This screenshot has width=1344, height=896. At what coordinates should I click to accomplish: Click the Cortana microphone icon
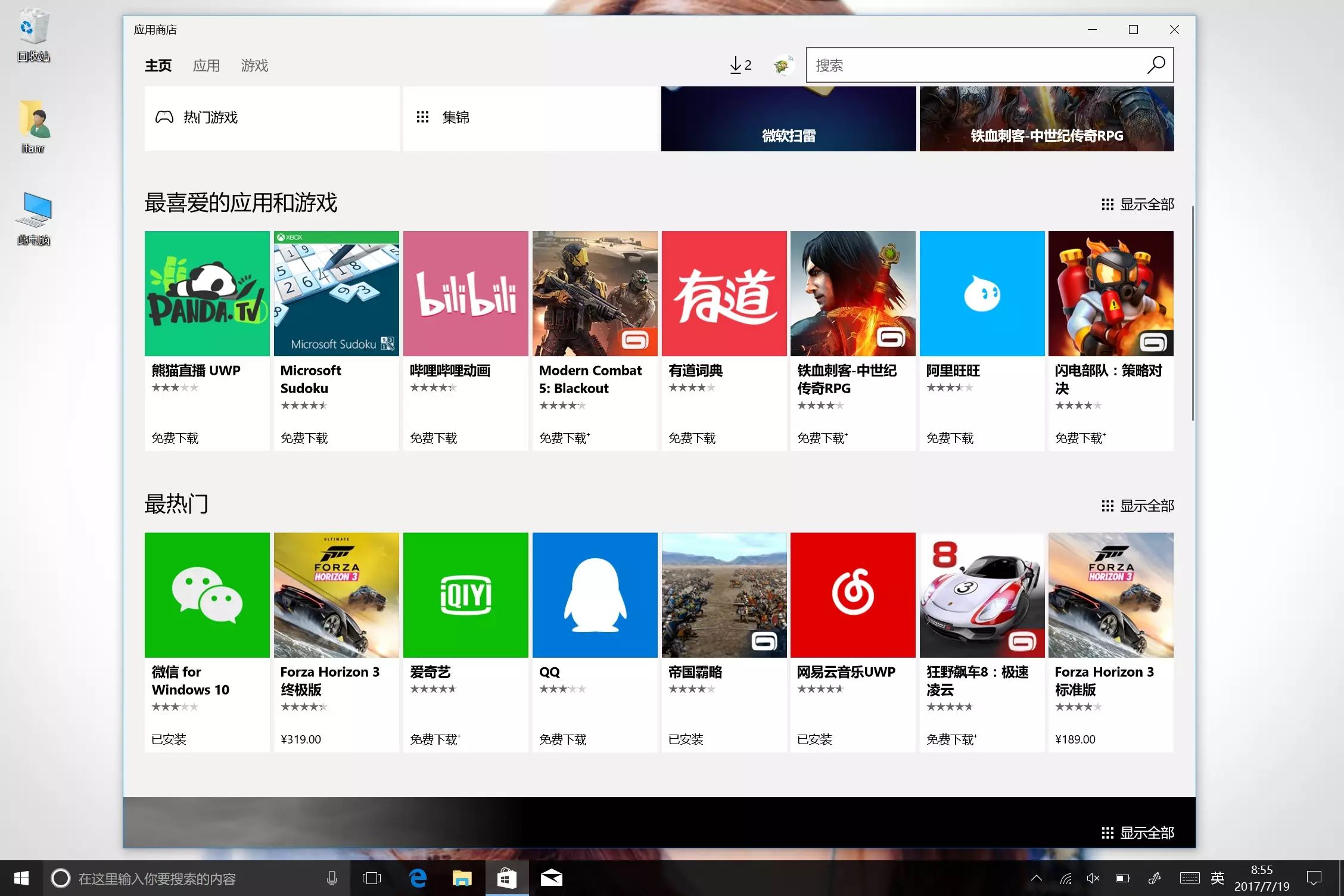pos(332,878)
